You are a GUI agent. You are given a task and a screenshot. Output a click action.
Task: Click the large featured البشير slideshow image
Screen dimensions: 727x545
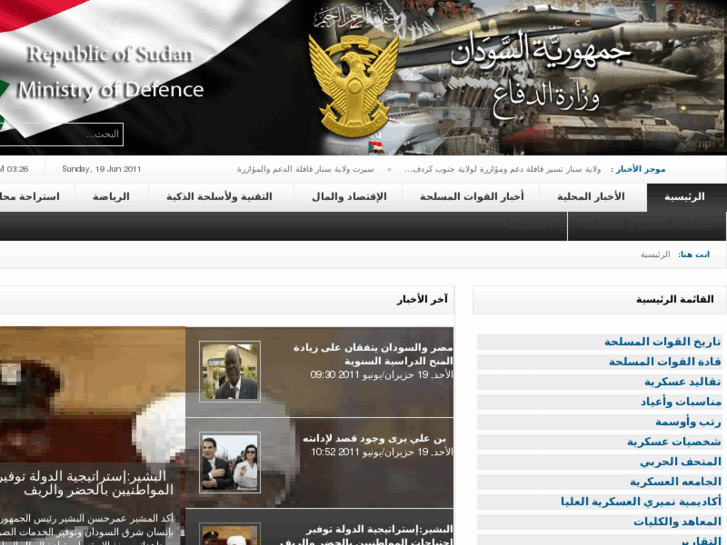(x=93, y=436)
